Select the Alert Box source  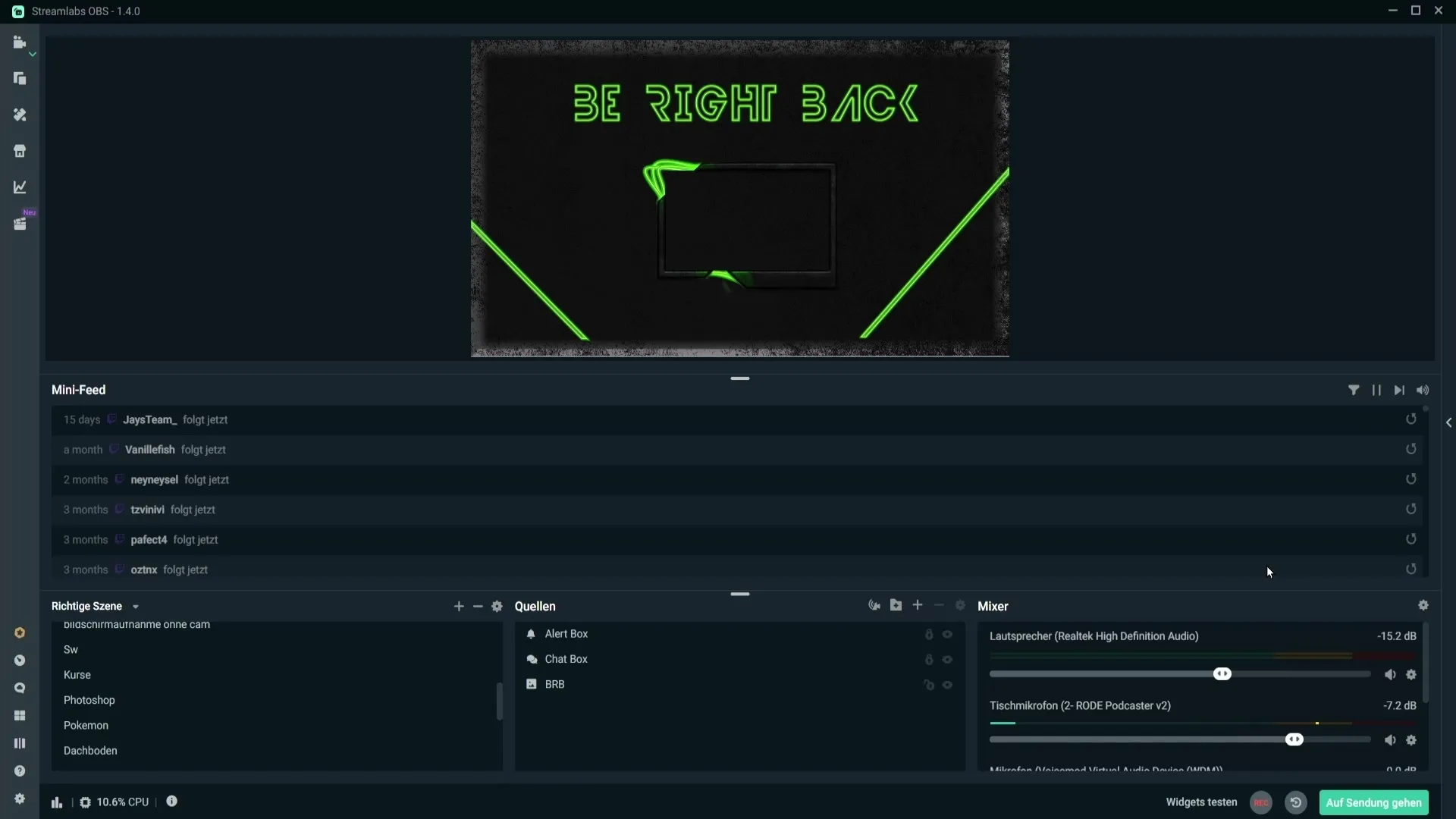[x=740, y=634]
